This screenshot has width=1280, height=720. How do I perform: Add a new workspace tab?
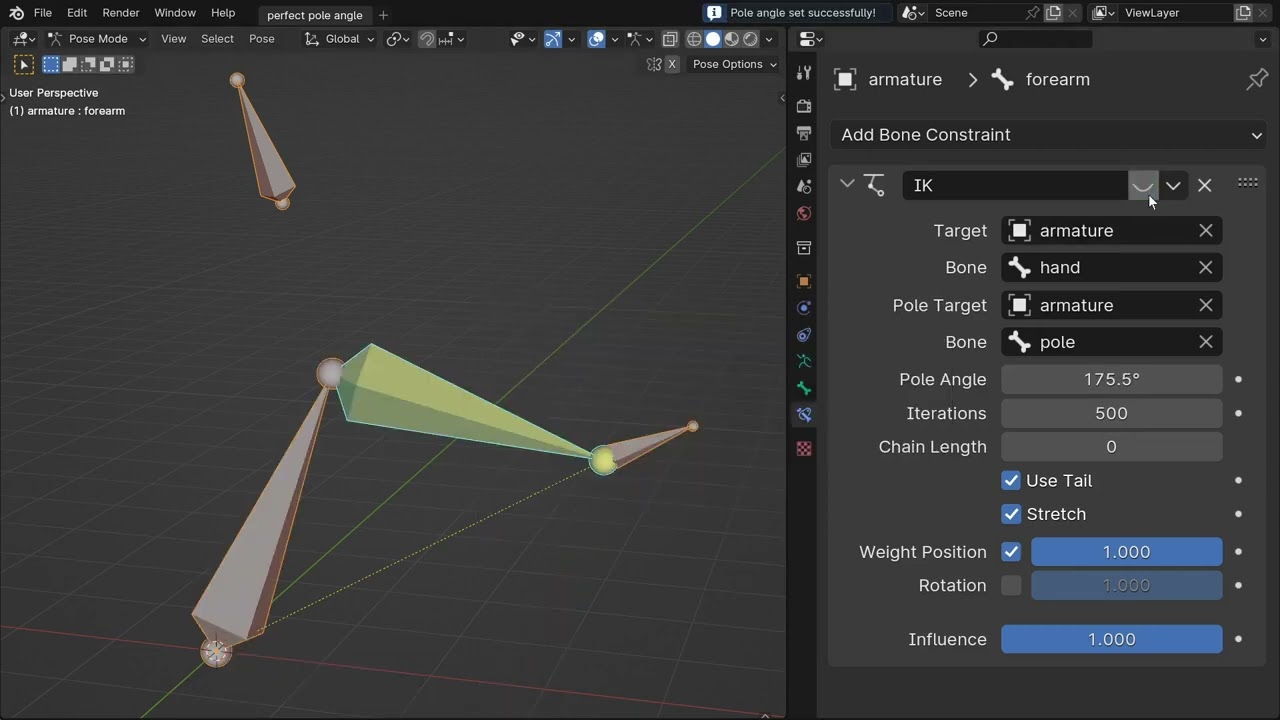[x=383, y=15]
